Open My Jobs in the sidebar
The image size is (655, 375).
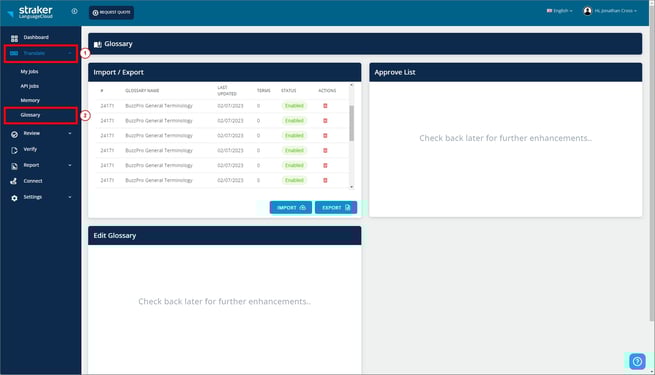tap(29, 71)
